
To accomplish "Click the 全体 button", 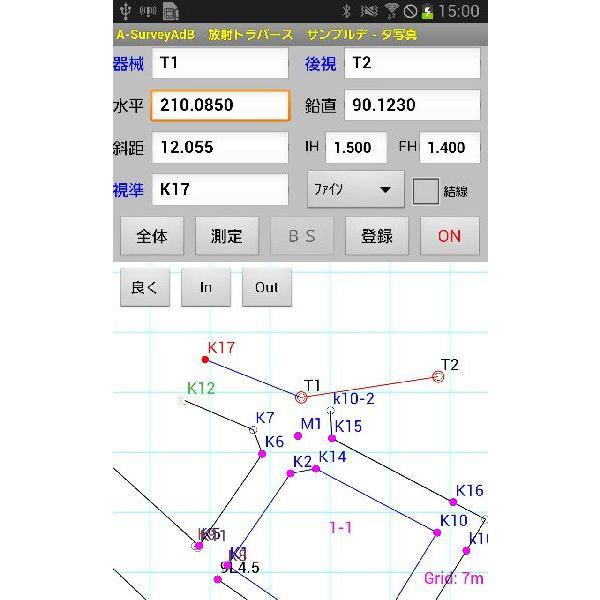I will coord(152,236).
